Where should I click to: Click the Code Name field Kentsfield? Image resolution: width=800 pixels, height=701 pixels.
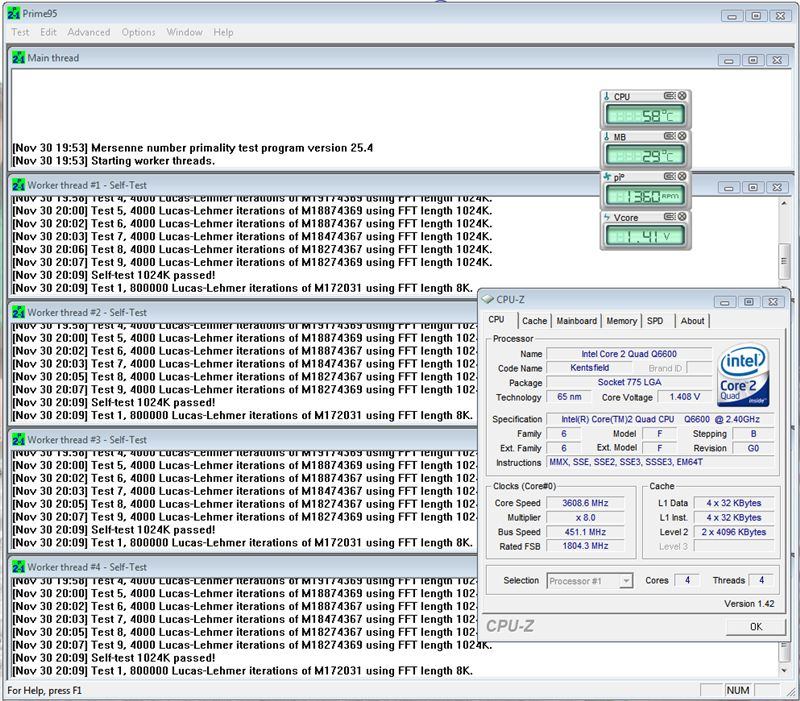coord(589,368)
